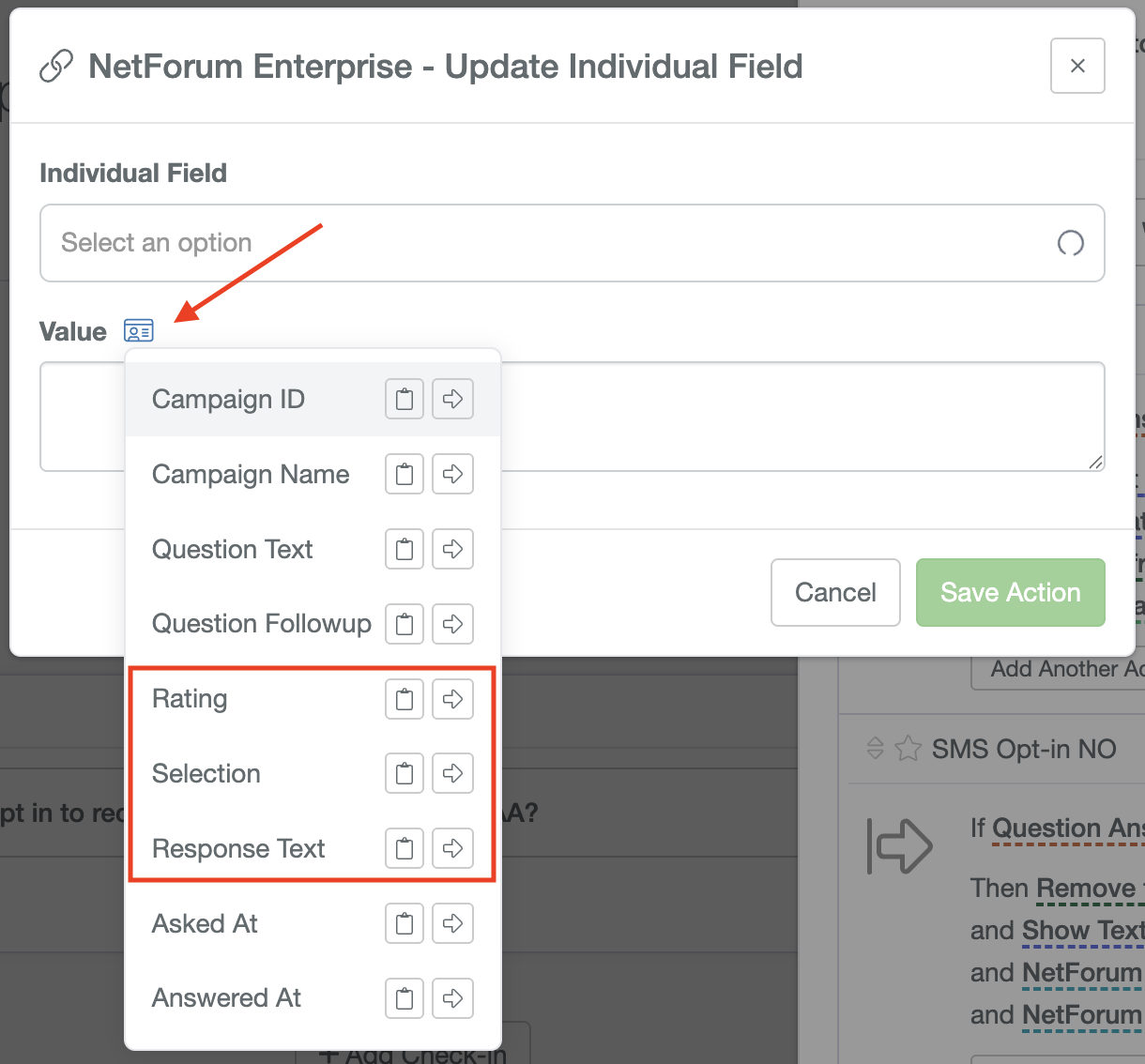
Task: Cancel the field update dialog
Action: click(x=835, y=592)
